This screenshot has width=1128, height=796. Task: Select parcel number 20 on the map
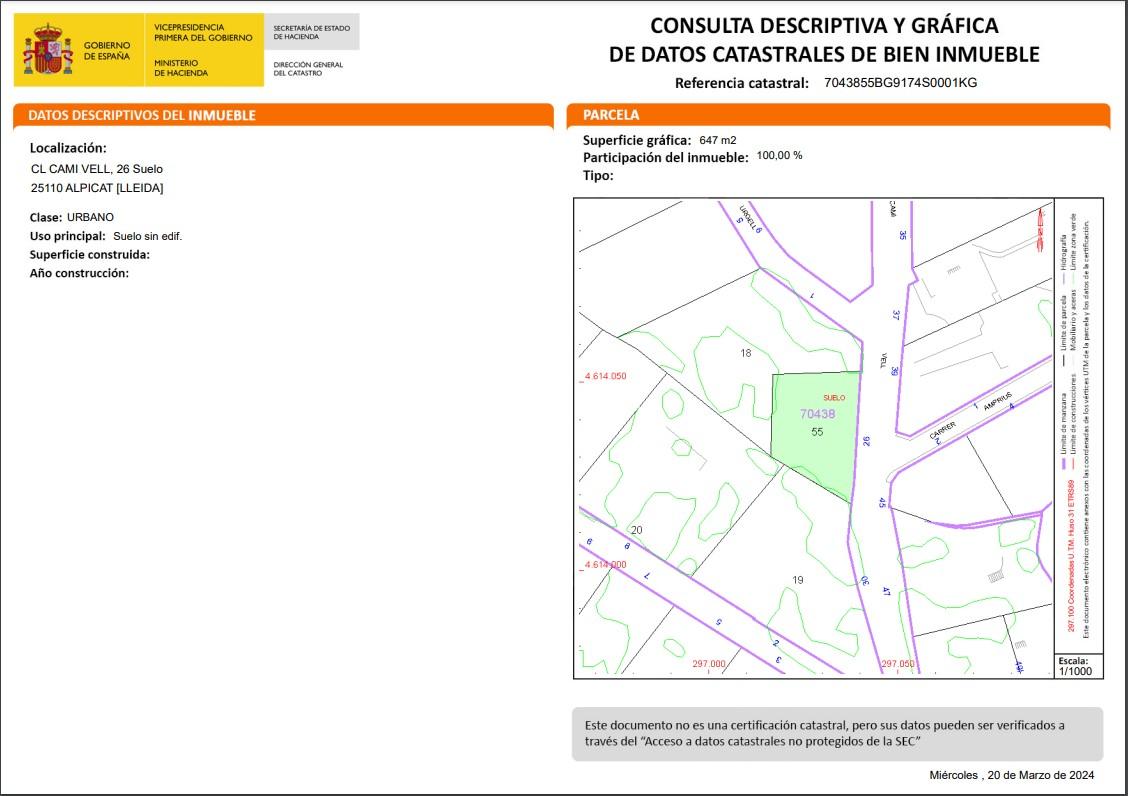pos(637,529)
